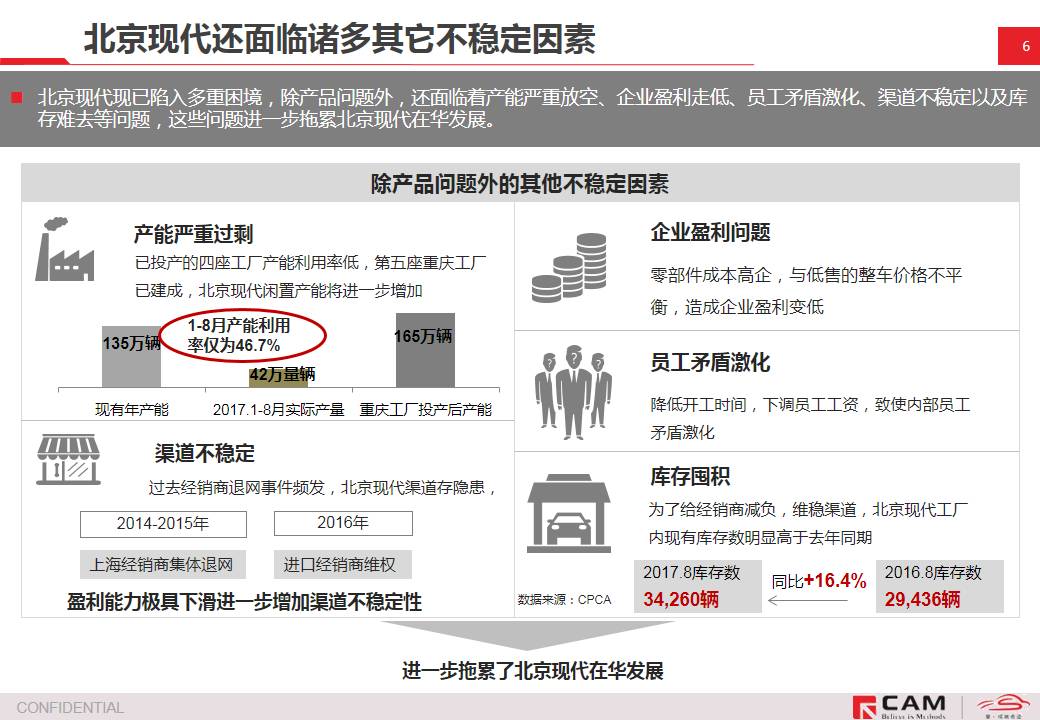The image size is (1040, 720).
Task: Click the value 34,260辆
Action: (x=681, y=599)
